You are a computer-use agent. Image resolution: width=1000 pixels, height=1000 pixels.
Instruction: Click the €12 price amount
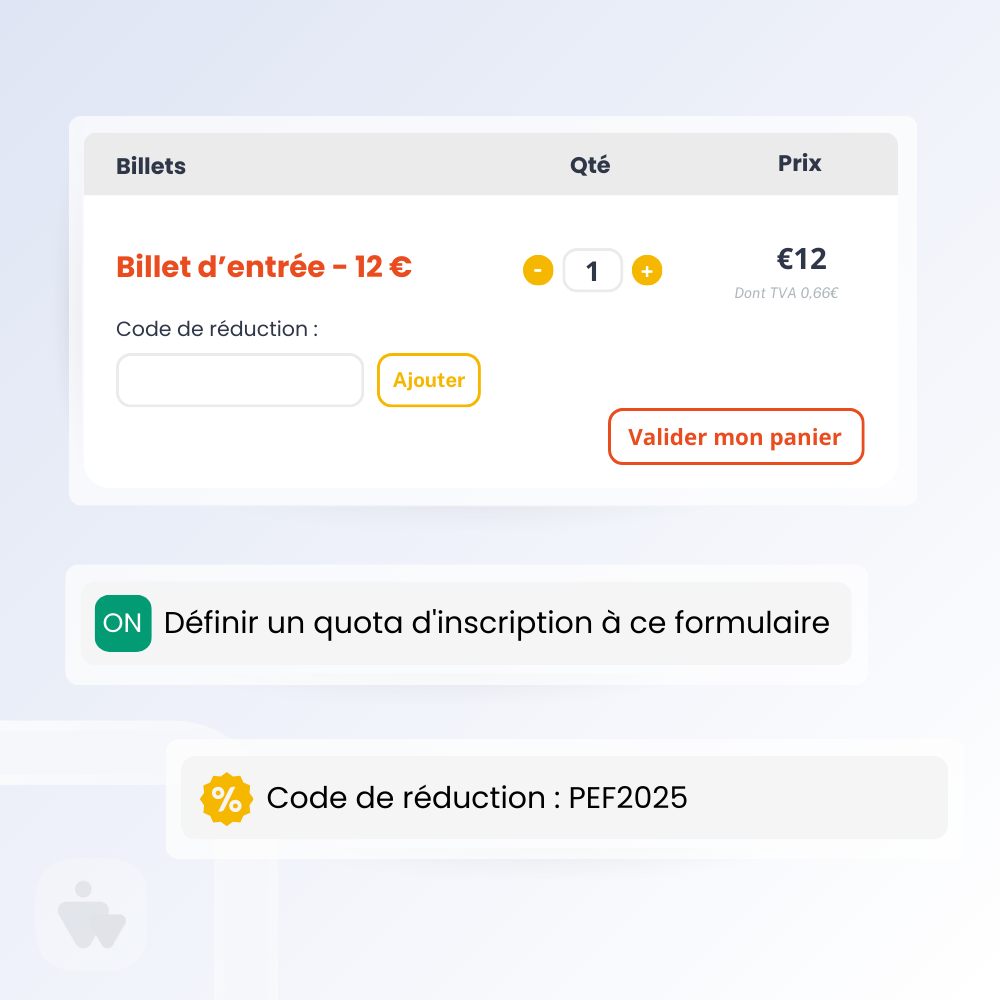click(802, 259)
